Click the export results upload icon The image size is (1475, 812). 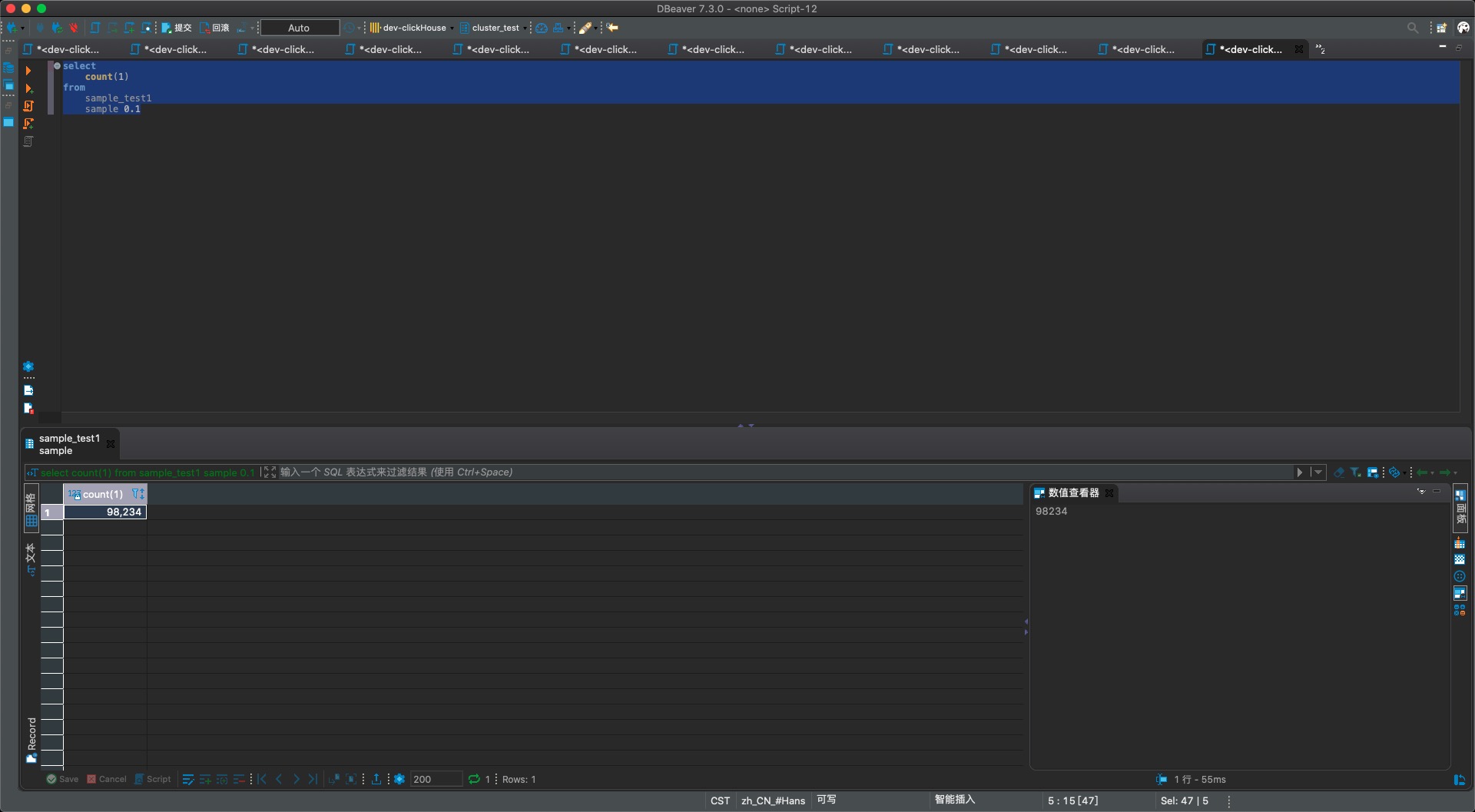(x=376, y=779)
